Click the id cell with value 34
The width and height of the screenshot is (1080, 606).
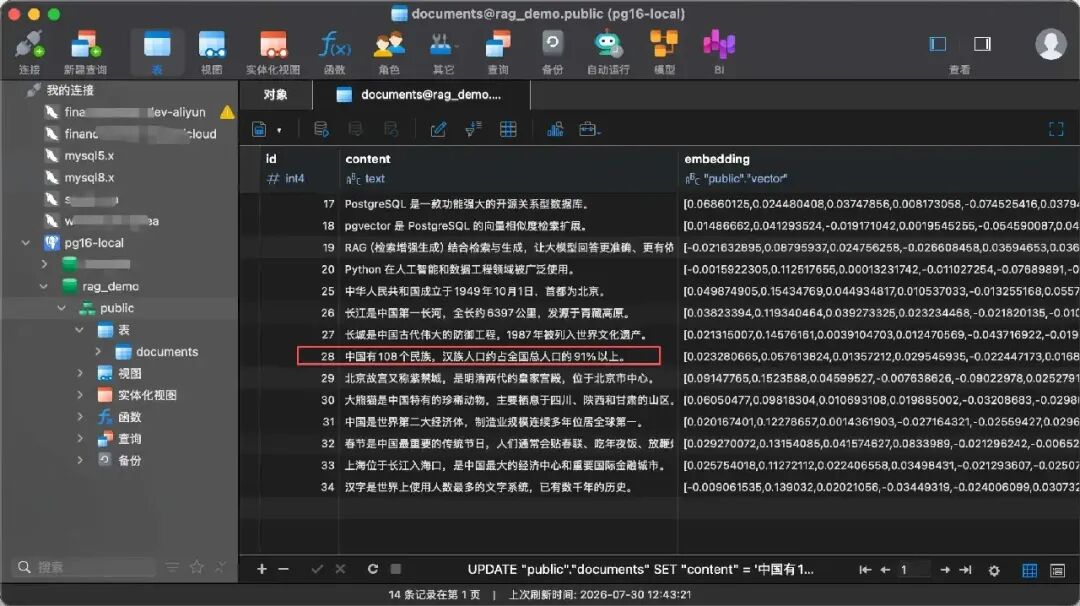299,487
